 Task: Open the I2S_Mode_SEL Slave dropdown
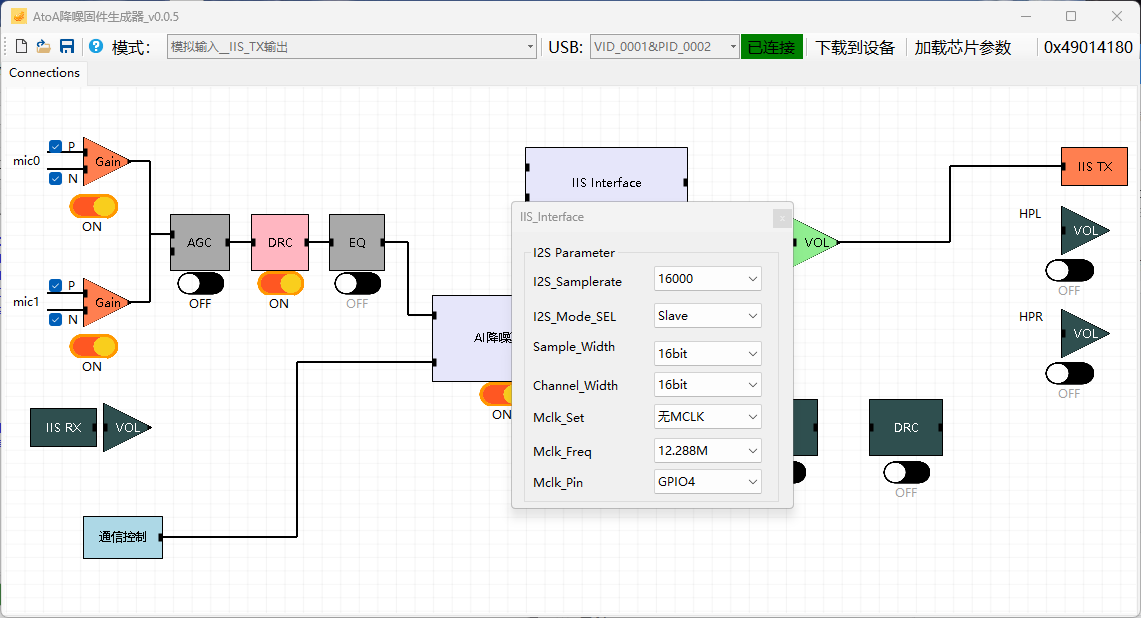[707, 316]
